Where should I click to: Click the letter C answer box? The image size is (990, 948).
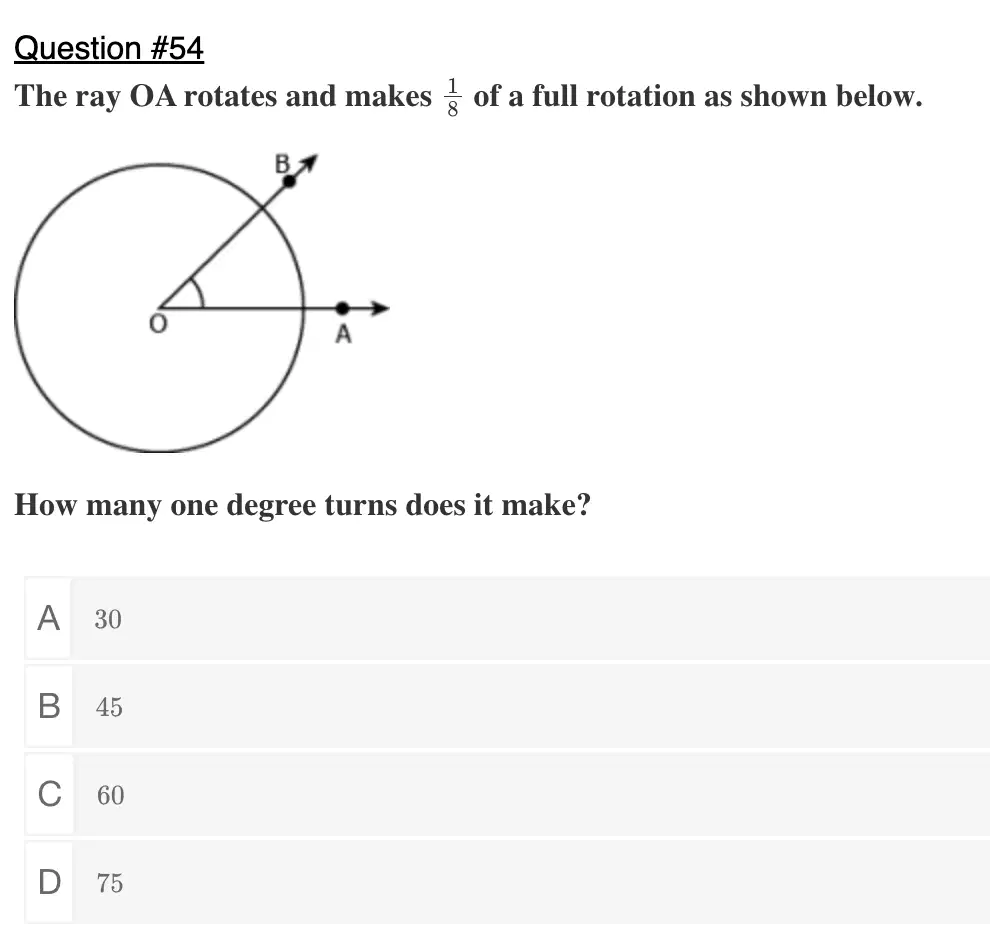(x=49, y=794)
